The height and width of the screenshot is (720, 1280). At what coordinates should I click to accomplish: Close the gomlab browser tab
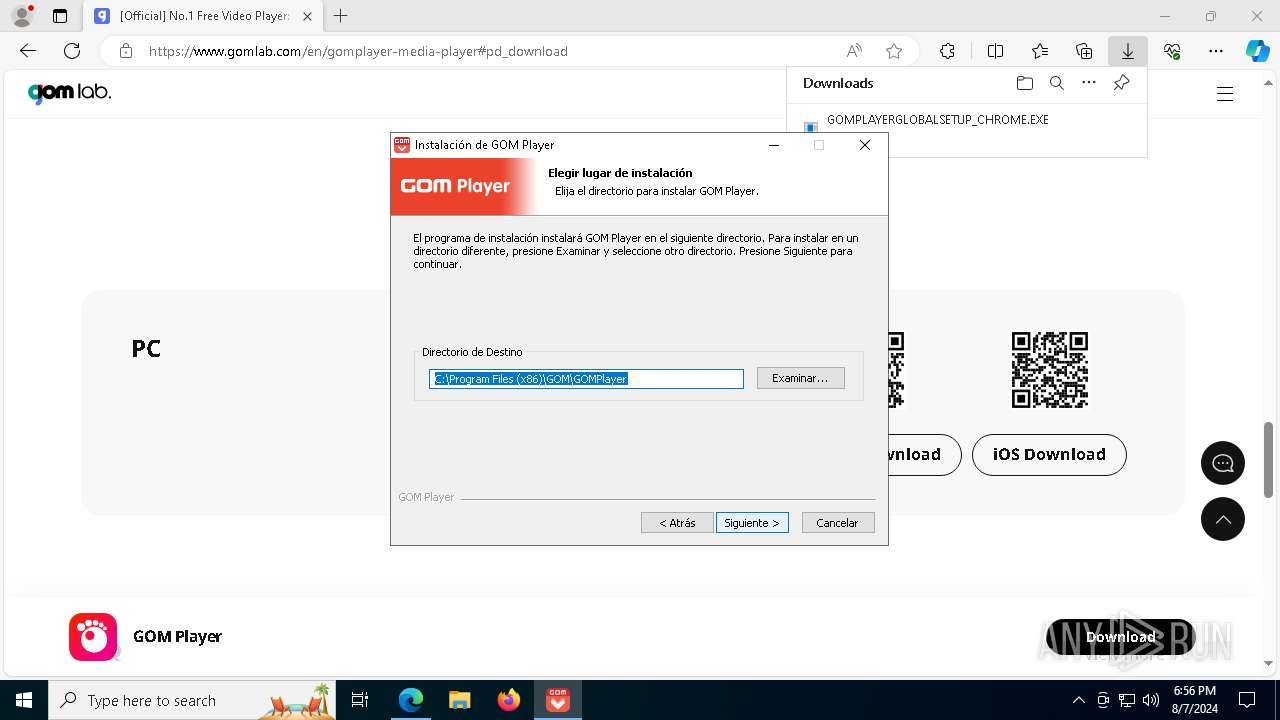click(307, 16)
